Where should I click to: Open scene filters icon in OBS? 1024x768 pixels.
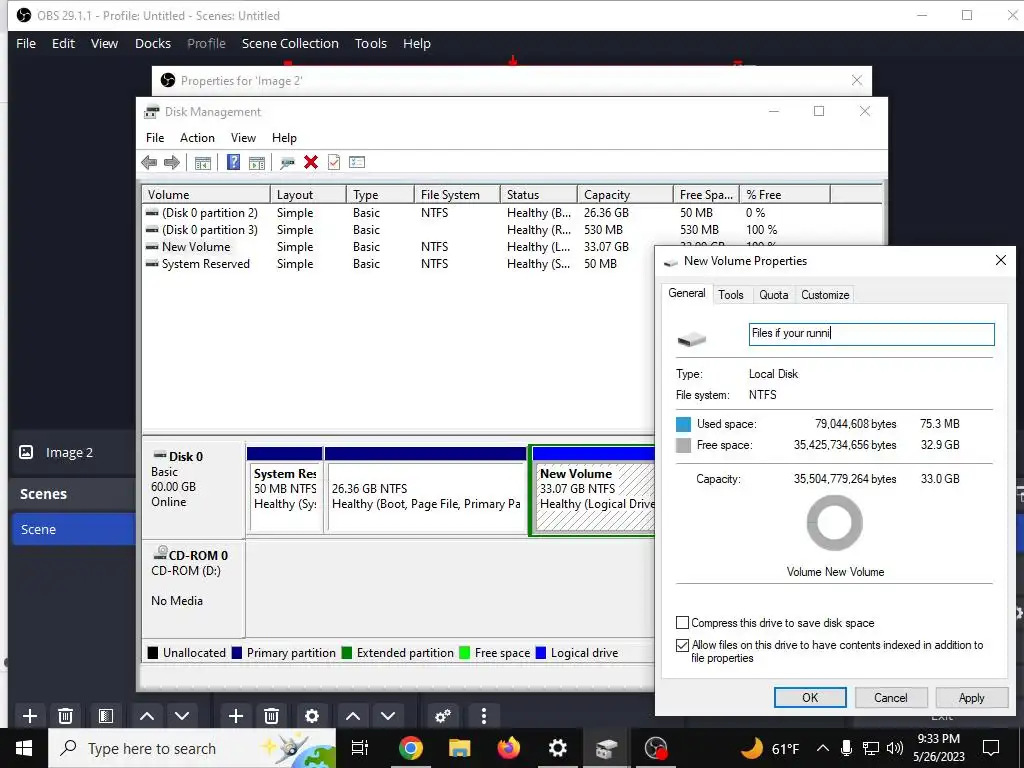pyautogui.click(x=105, y=716)
